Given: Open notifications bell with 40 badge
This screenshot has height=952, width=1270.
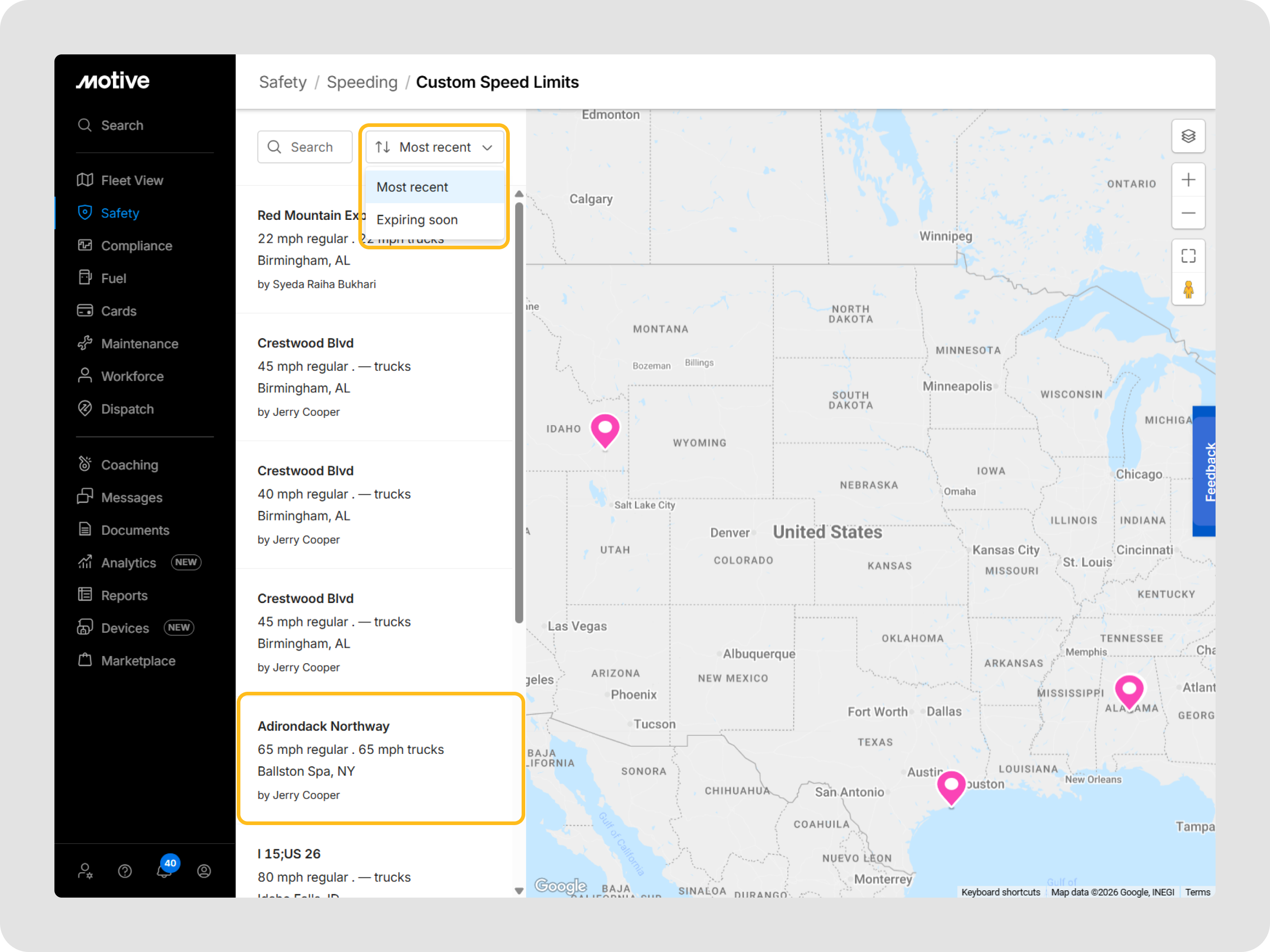Looking at the screenshot, I should [164, 870].
